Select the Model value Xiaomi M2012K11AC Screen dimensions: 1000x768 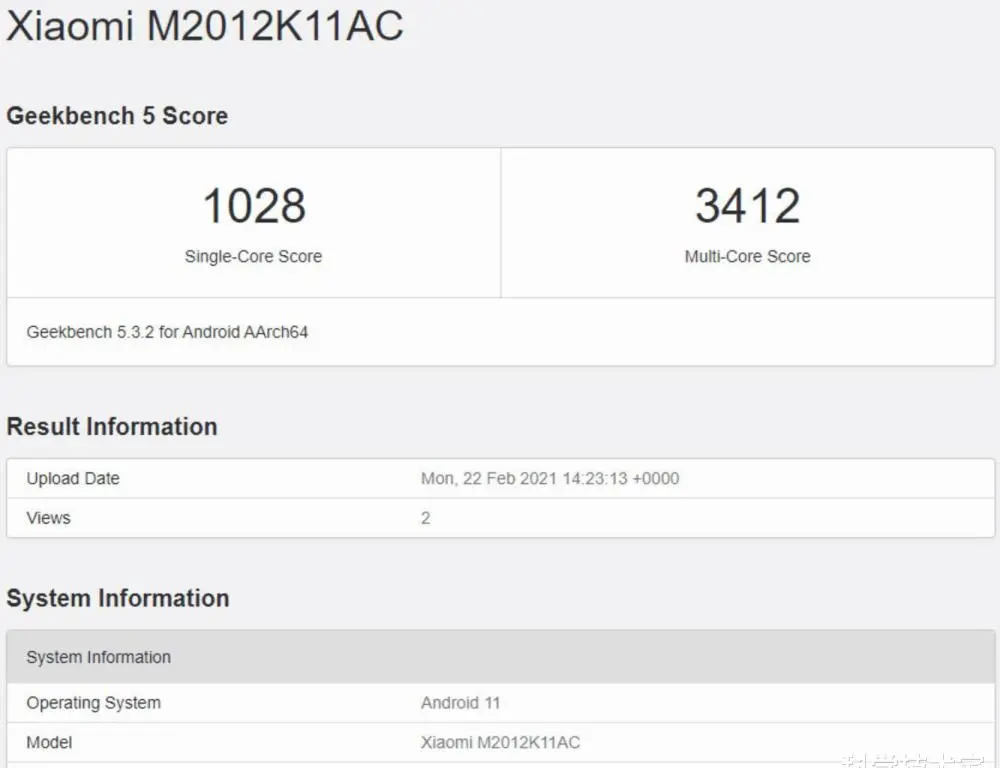[x=500, y=742]
